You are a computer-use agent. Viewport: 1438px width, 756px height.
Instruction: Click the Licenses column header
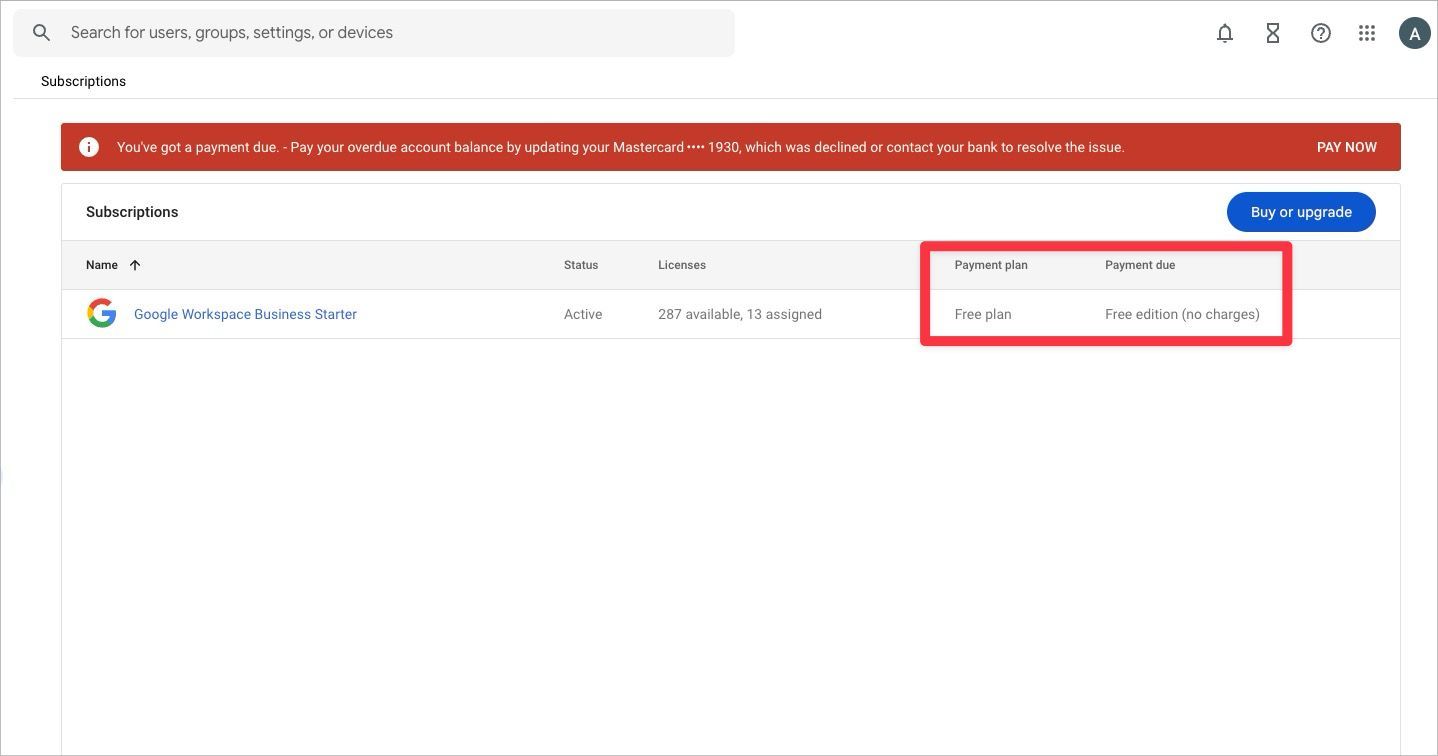pos(682,265)
